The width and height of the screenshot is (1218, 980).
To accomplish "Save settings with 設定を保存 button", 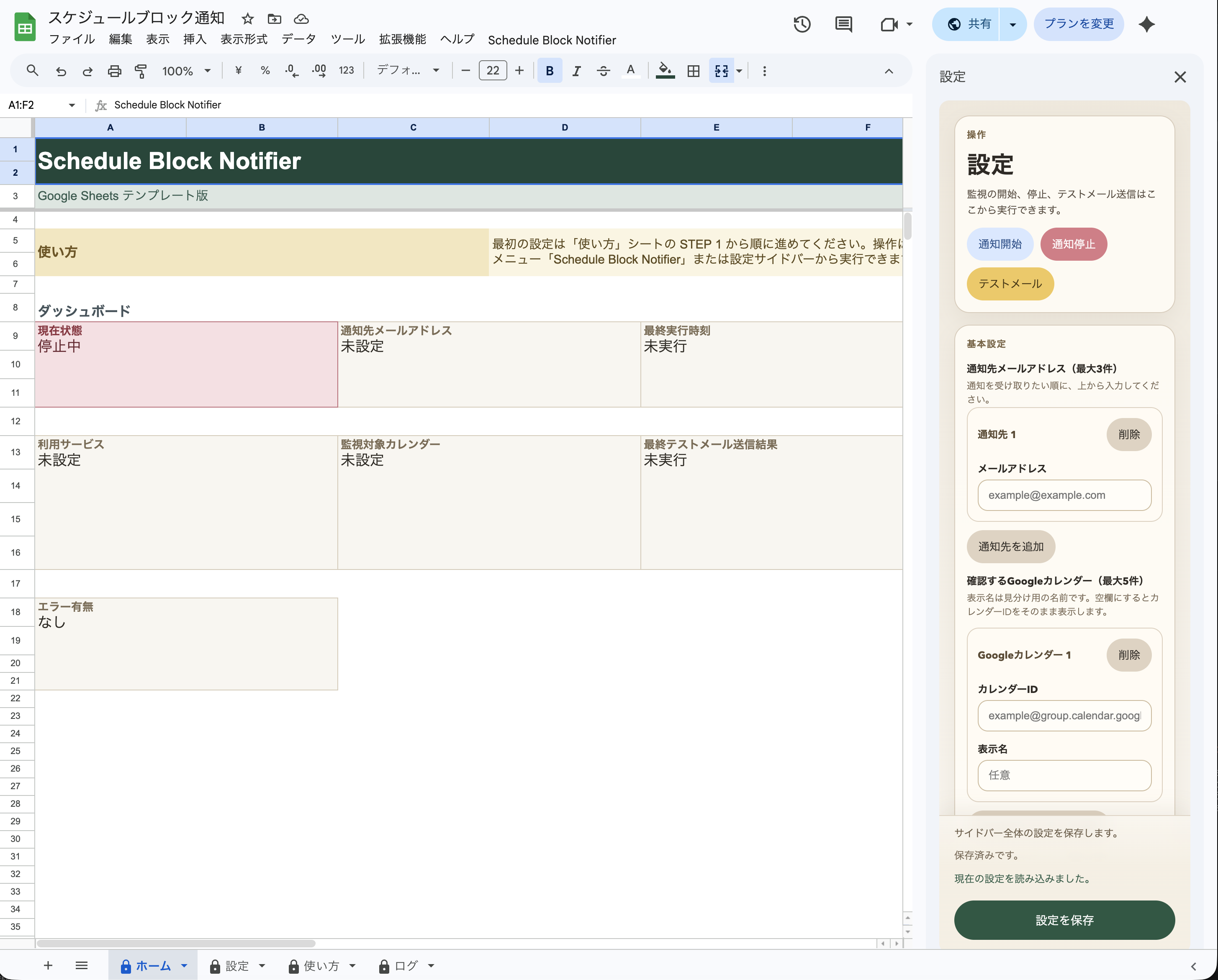I will (1064, 920).
